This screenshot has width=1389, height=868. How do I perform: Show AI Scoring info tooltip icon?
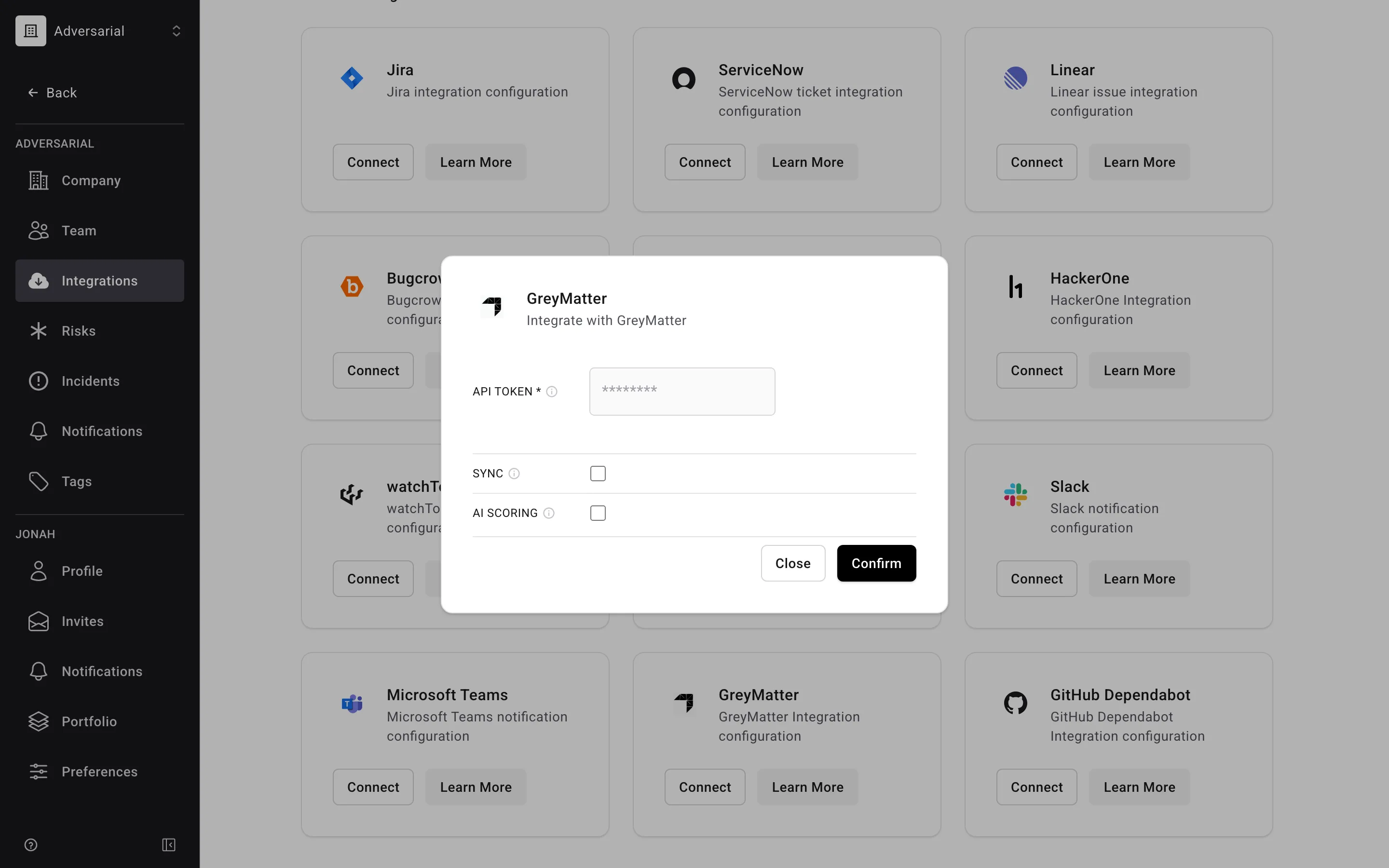click(549, 513)
